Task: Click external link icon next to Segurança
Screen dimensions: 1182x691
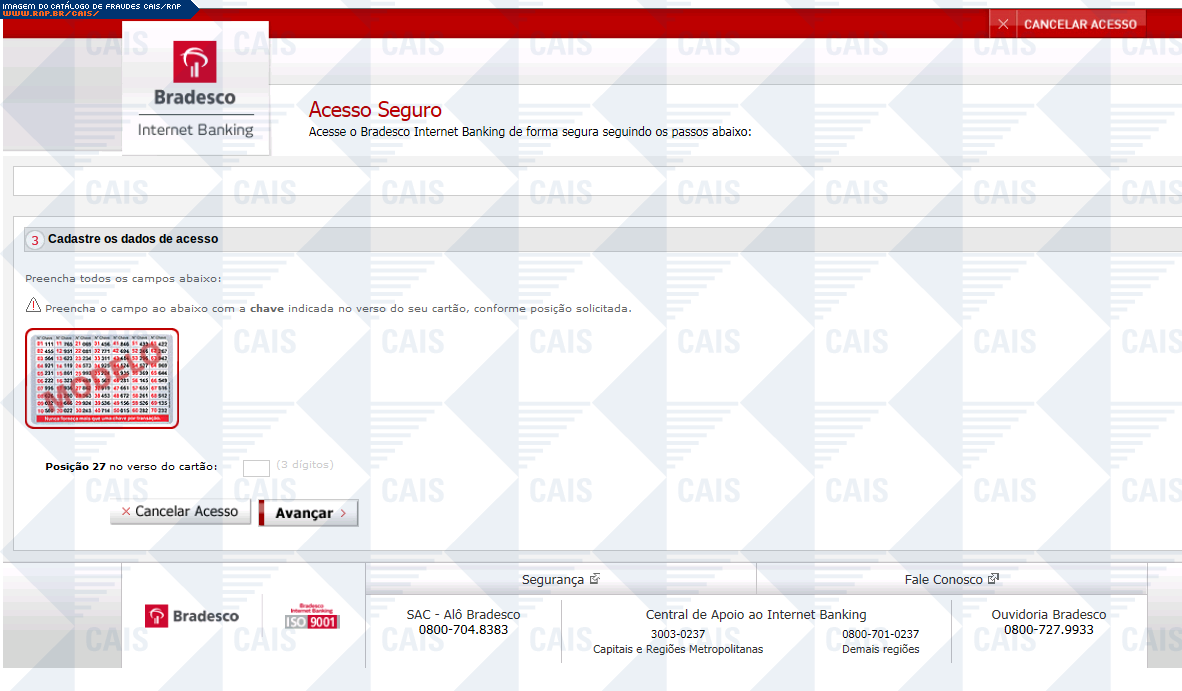Action: click(x=595, y=579)
